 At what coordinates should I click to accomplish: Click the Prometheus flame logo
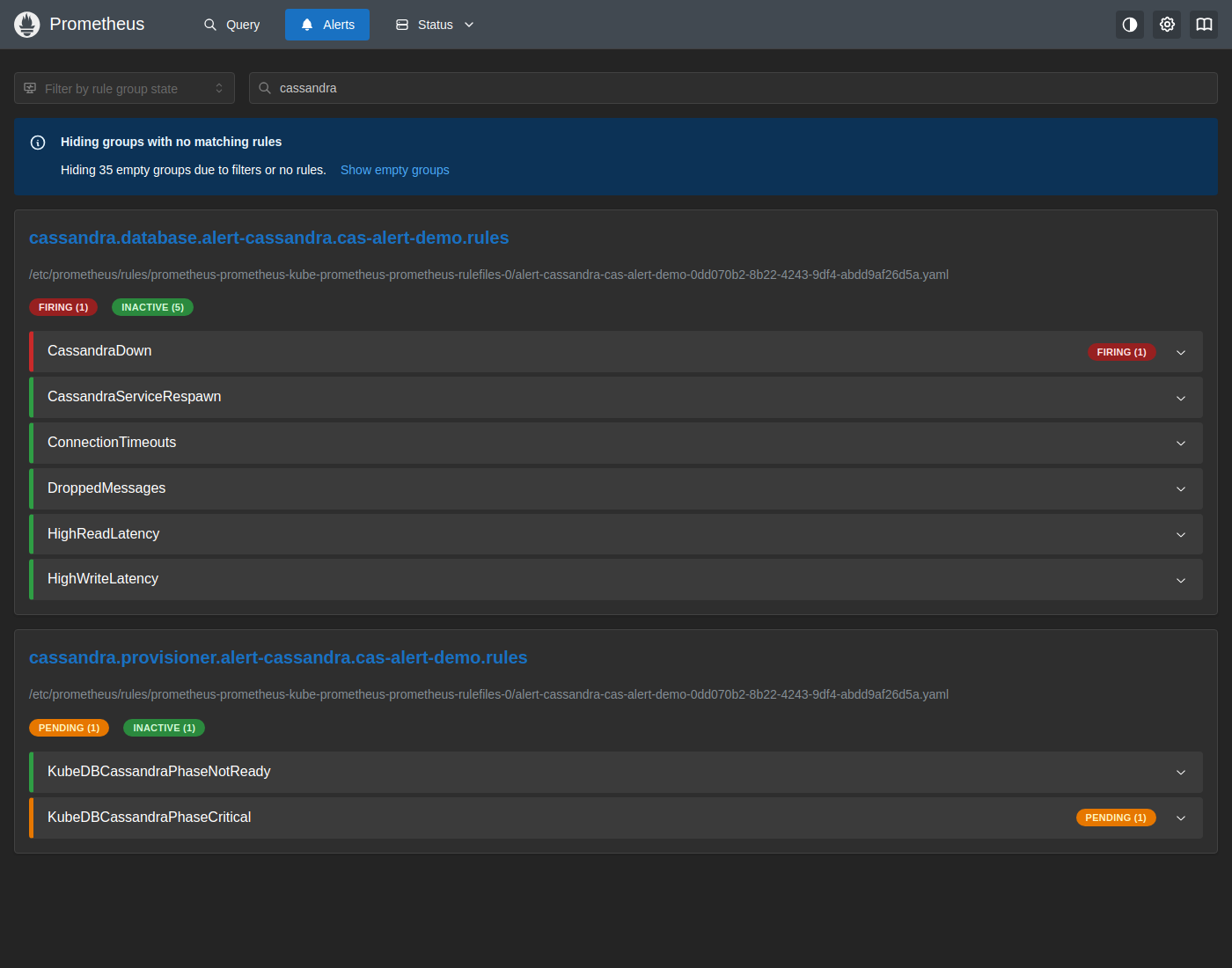click(x=27, y=25)
